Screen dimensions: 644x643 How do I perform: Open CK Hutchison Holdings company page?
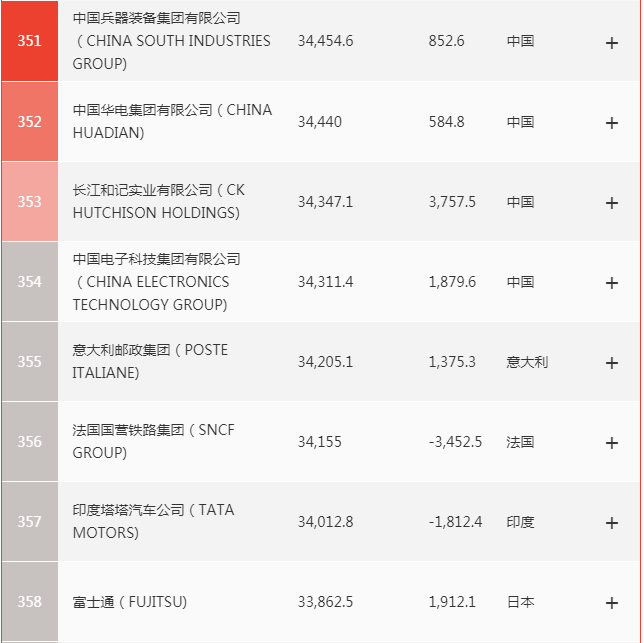coord(157,201)
